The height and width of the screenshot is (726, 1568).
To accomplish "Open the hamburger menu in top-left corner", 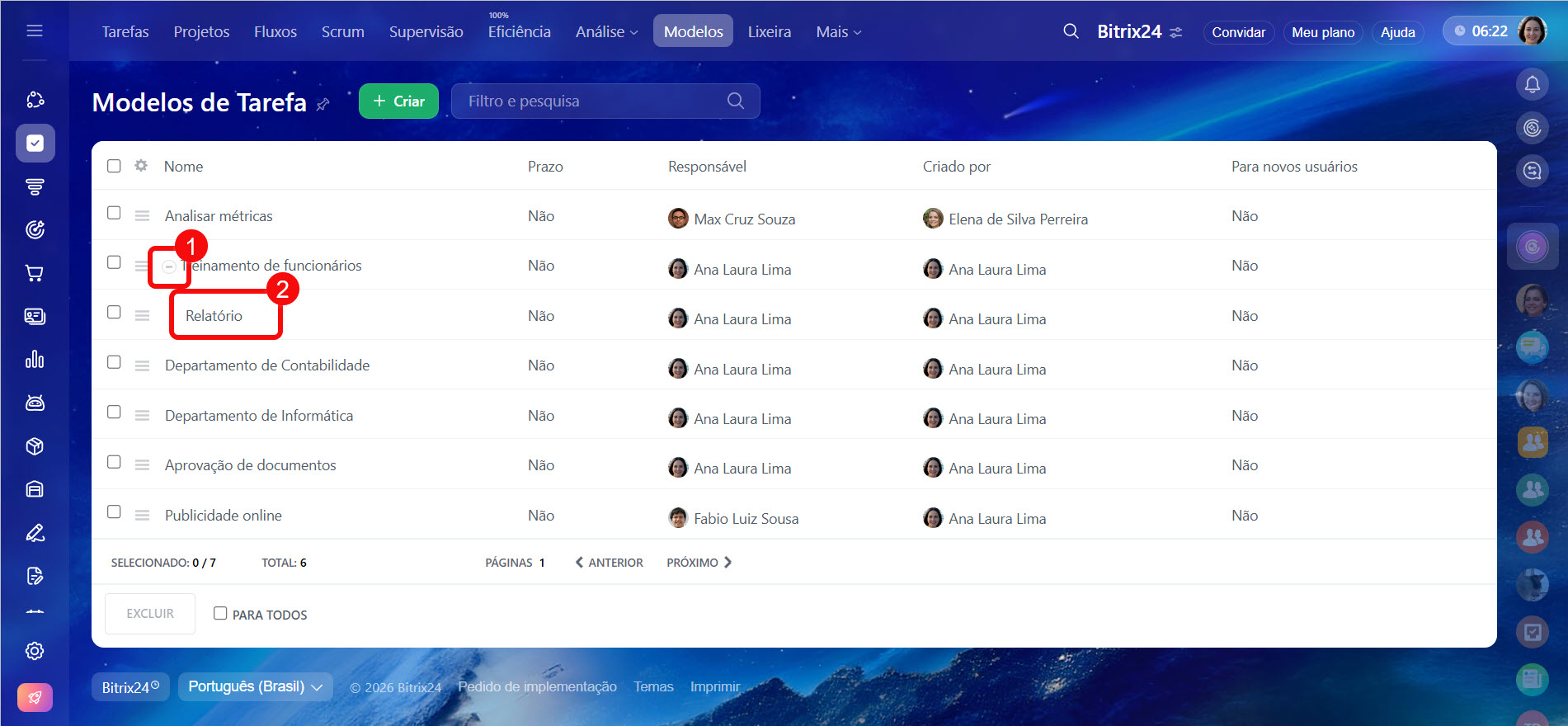I will (x=35, y=31).
